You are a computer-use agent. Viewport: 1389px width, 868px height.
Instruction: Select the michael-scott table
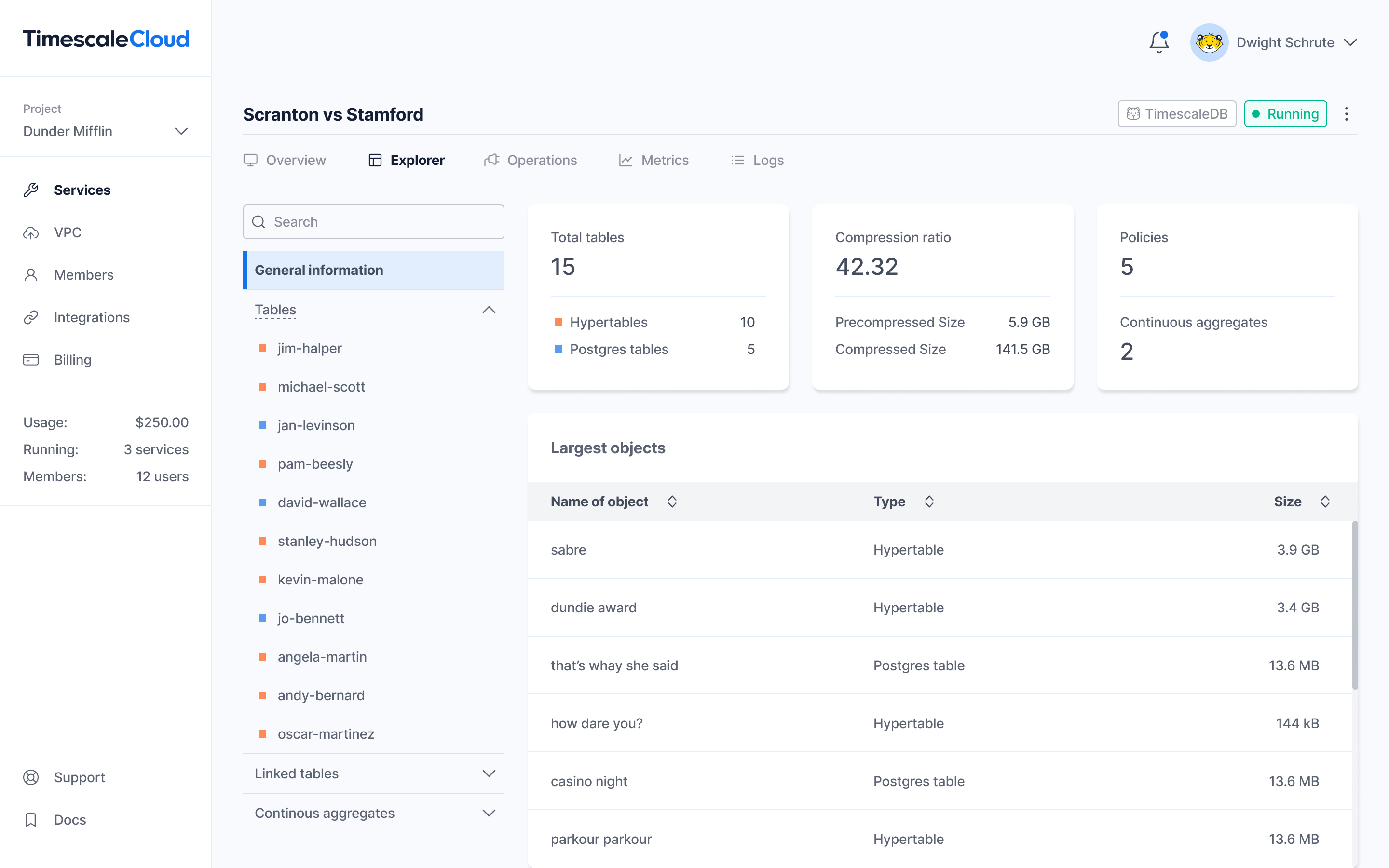321,387
